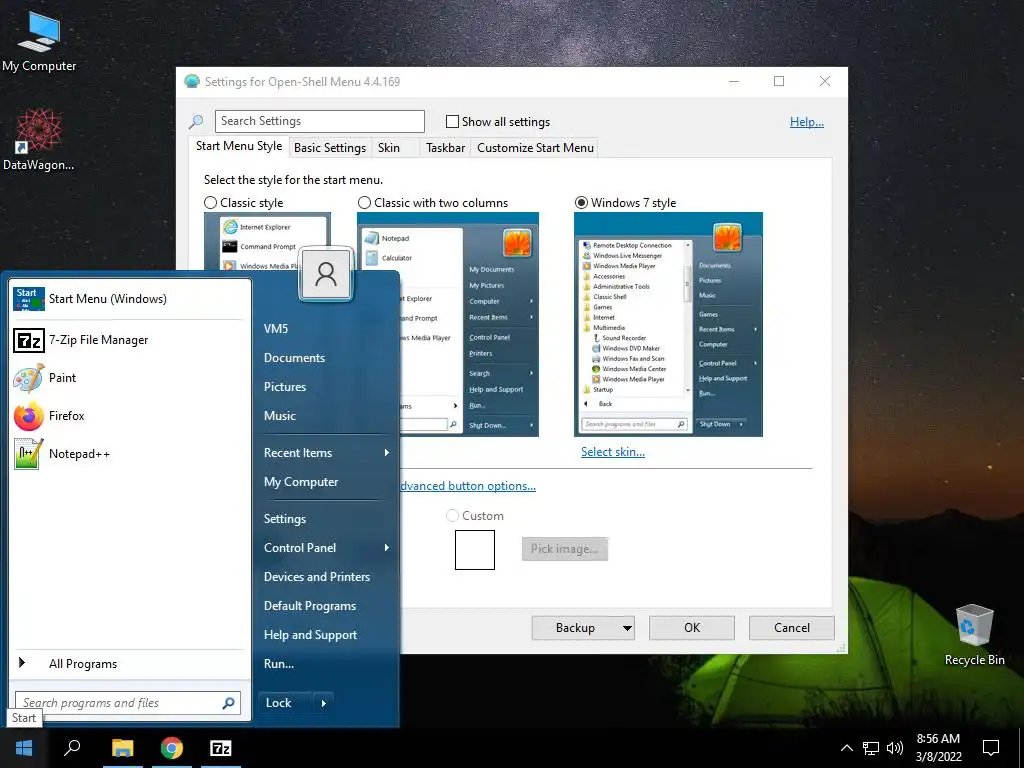Screen dimensions: 1024x768
Task: Click Search programs and files box
Action: pos(128,703)
